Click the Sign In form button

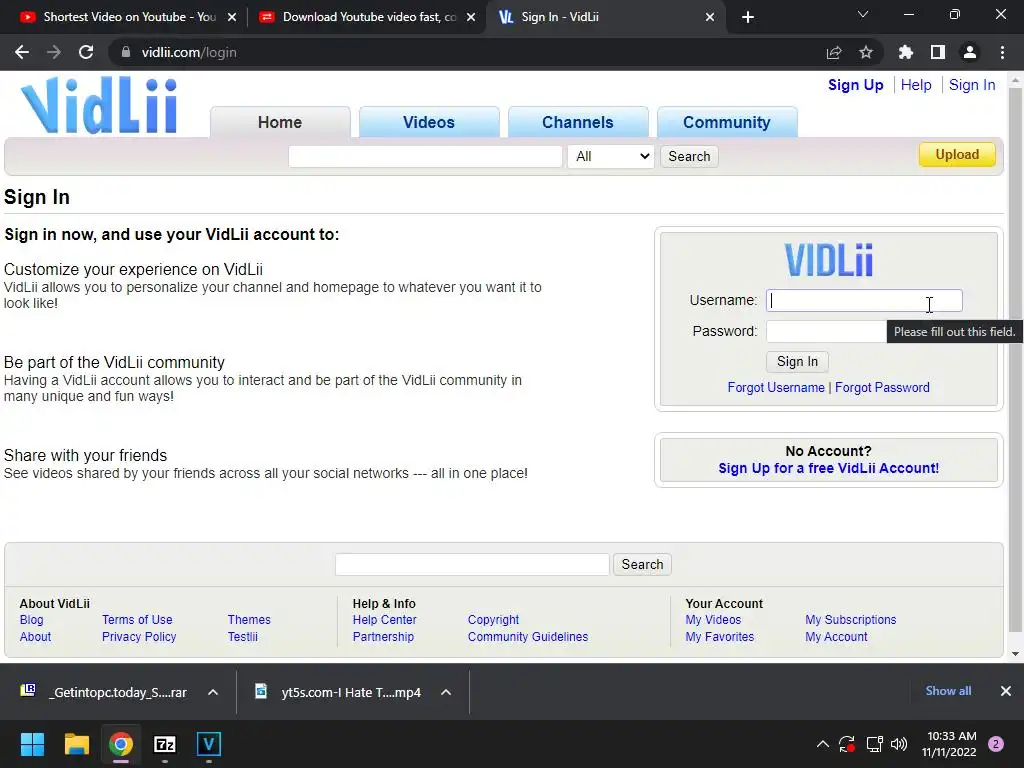pos(797,362)
